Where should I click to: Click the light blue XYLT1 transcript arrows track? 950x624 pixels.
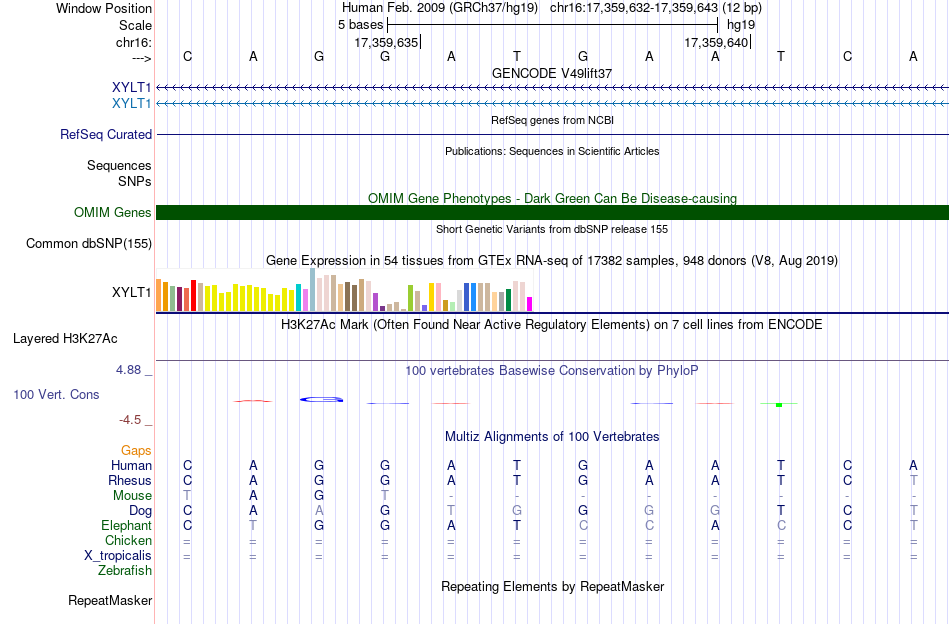pos(553,104)
